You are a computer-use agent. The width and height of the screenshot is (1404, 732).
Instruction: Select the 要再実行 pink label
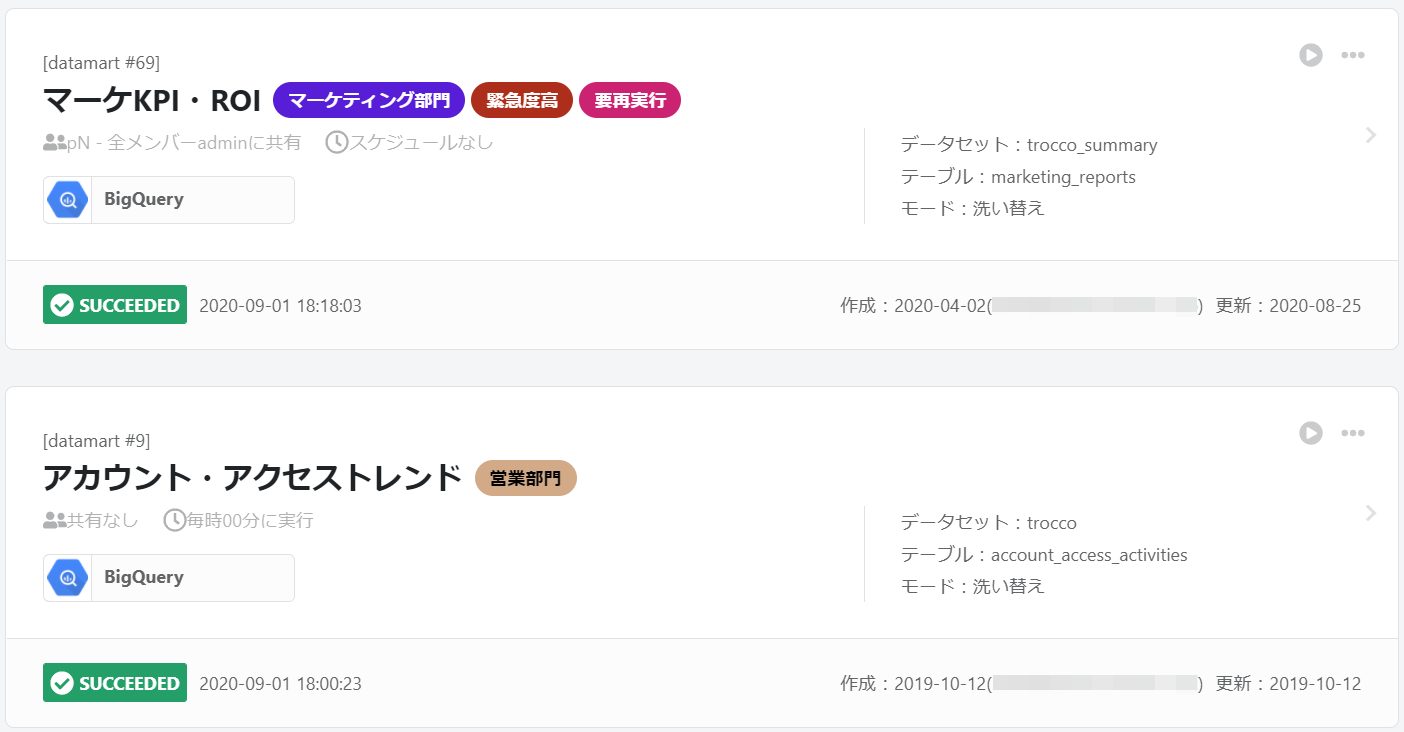pyautogui.click(x=630, y=100)
